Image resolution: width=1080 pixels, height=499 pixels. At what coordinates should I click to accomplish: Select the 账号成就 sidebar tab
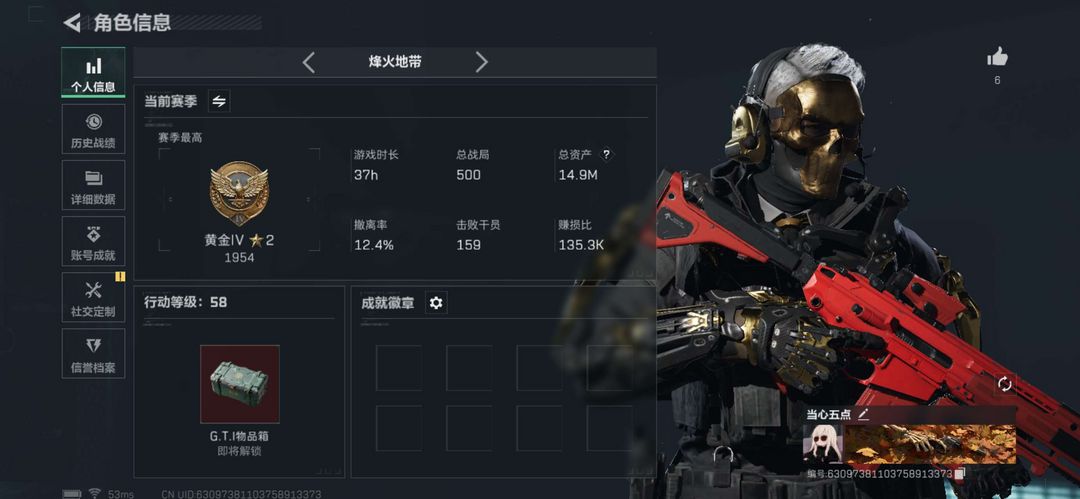click(x=93, y=241)
